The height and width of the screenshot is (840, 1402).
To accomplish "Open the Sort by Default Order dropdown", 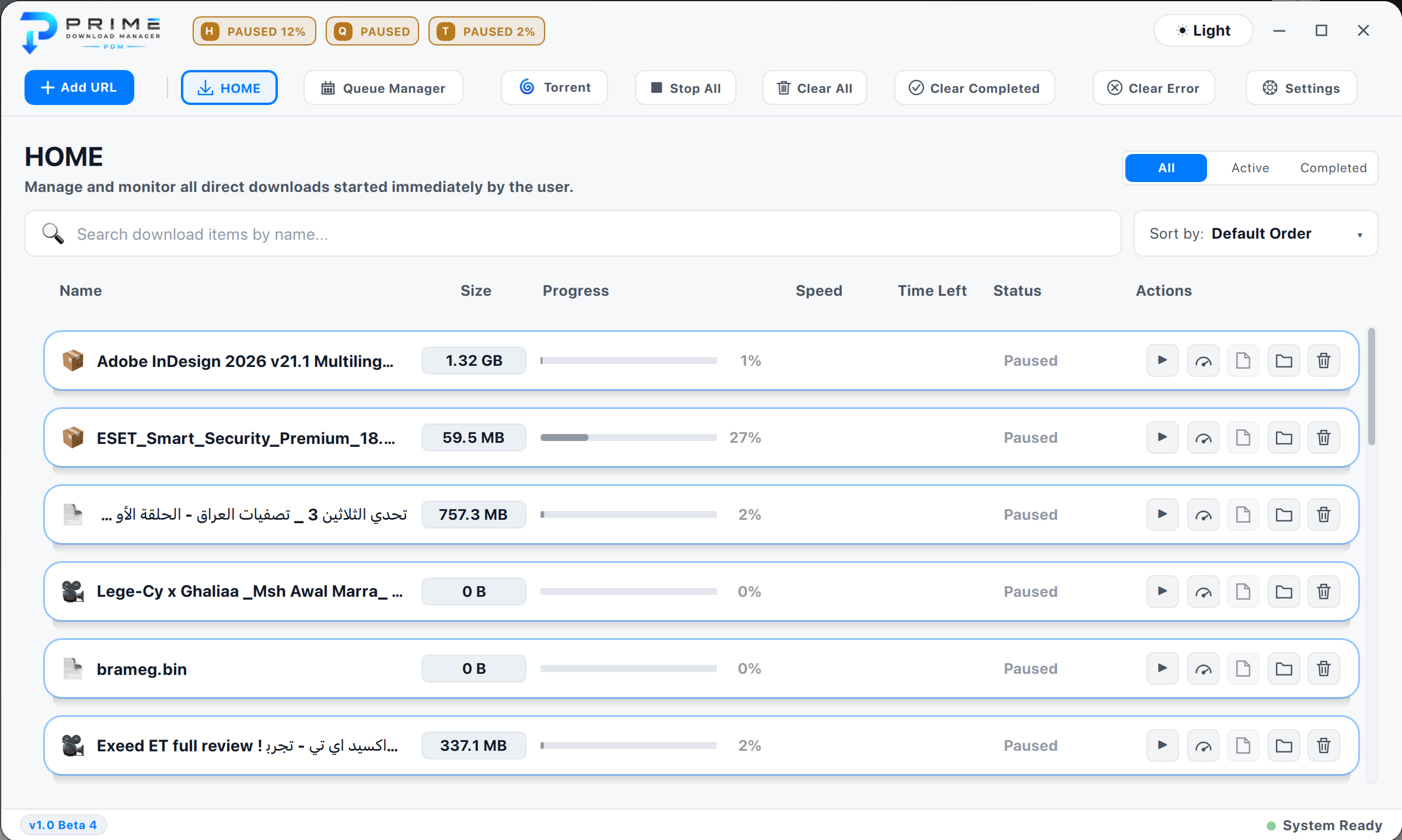I will tap(1255, 233).
